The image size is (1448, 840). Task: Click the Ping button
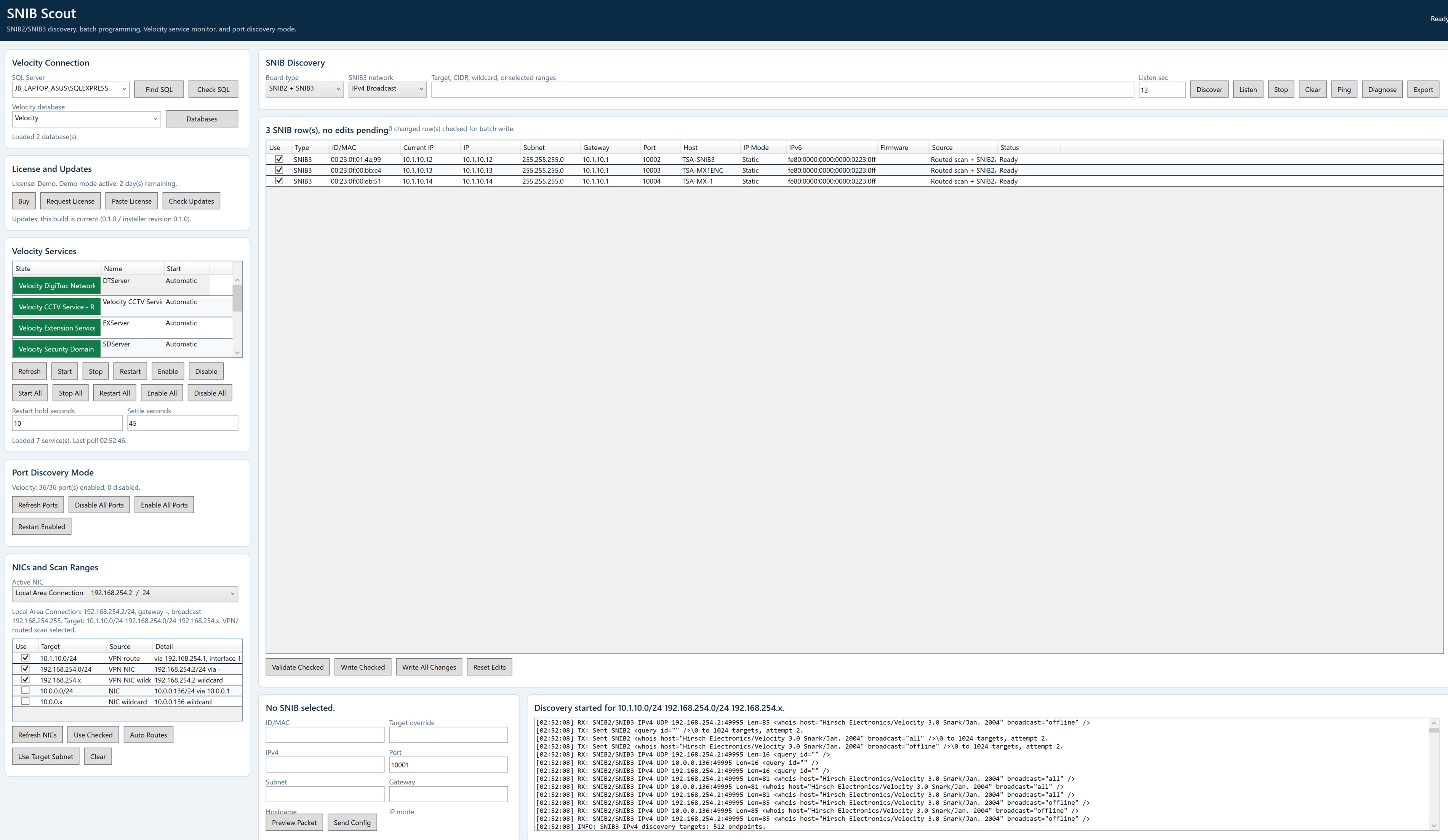click(1344, 89)
